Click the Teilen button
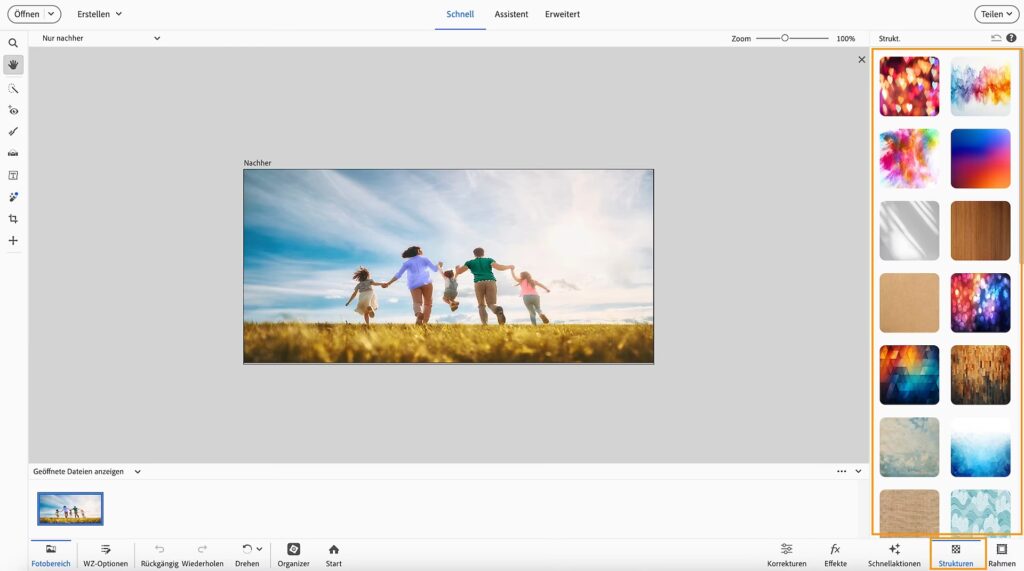The width and height of the screenshot is (1024, 571). [x=996, y=14]
